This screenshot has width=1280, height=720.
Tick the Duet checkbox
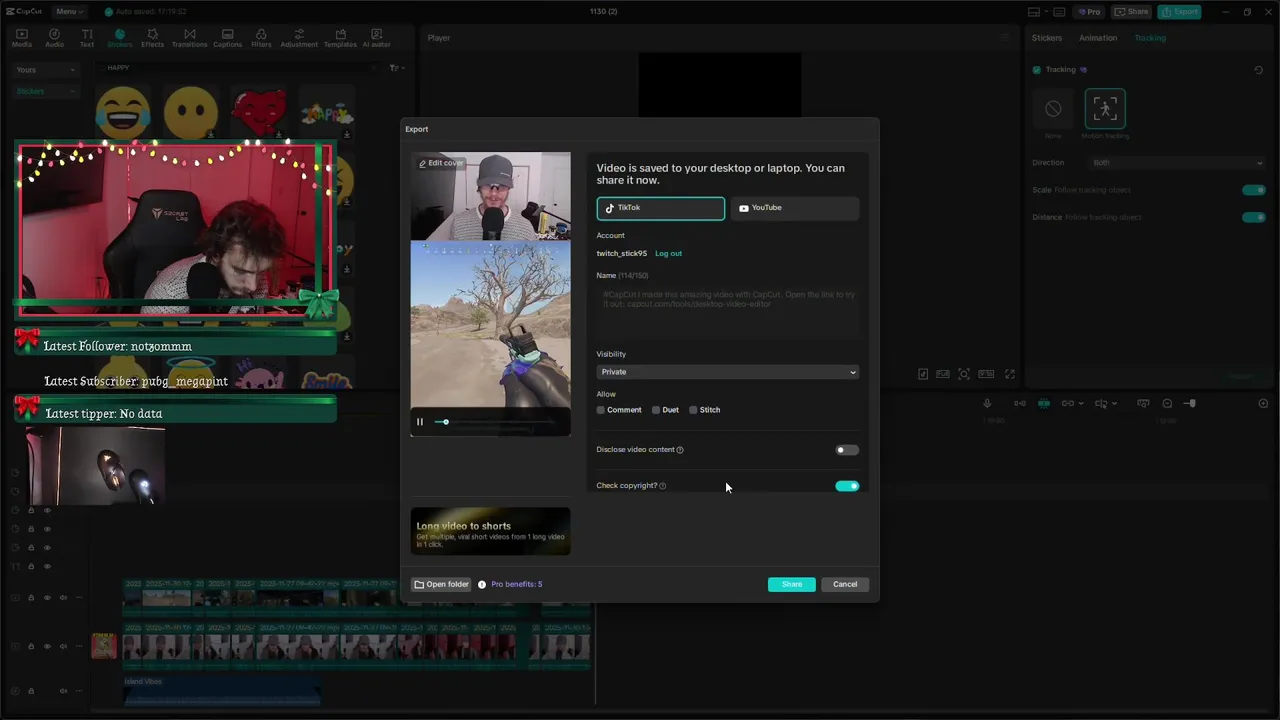(656, 410)
